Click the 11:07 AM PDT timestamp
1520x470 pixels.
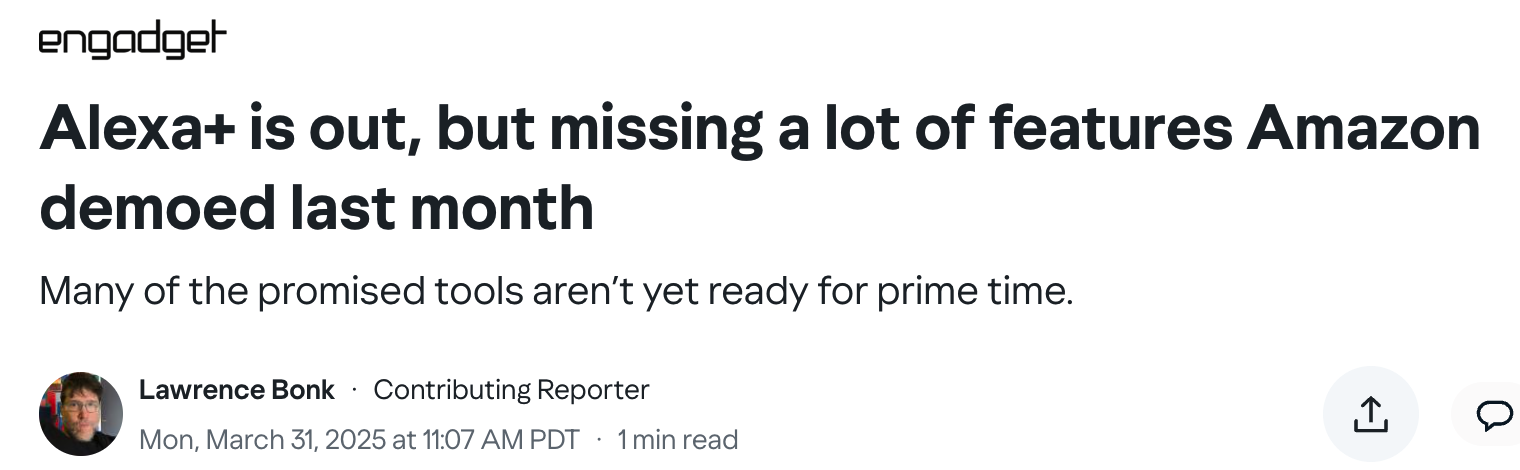click(495, 440)
